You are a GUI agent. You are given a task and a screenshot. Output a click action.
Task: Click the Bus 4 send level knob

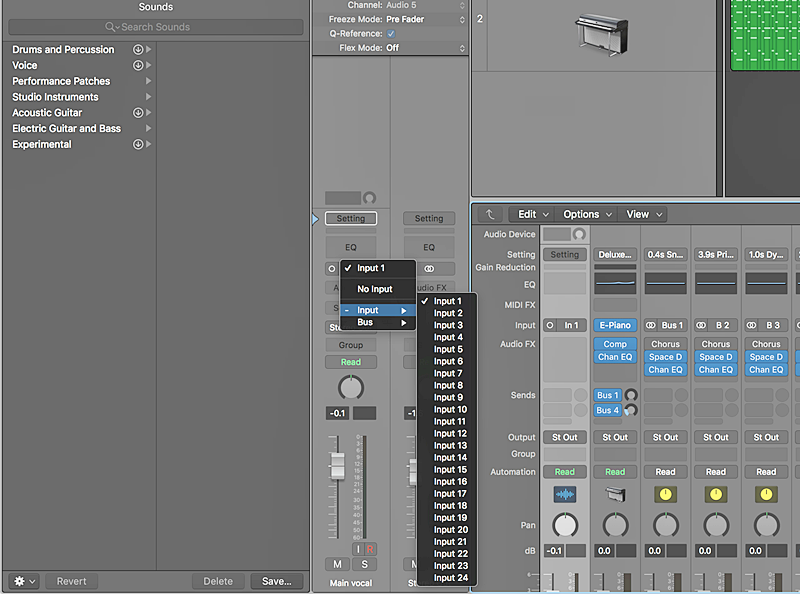coord(631,410)
